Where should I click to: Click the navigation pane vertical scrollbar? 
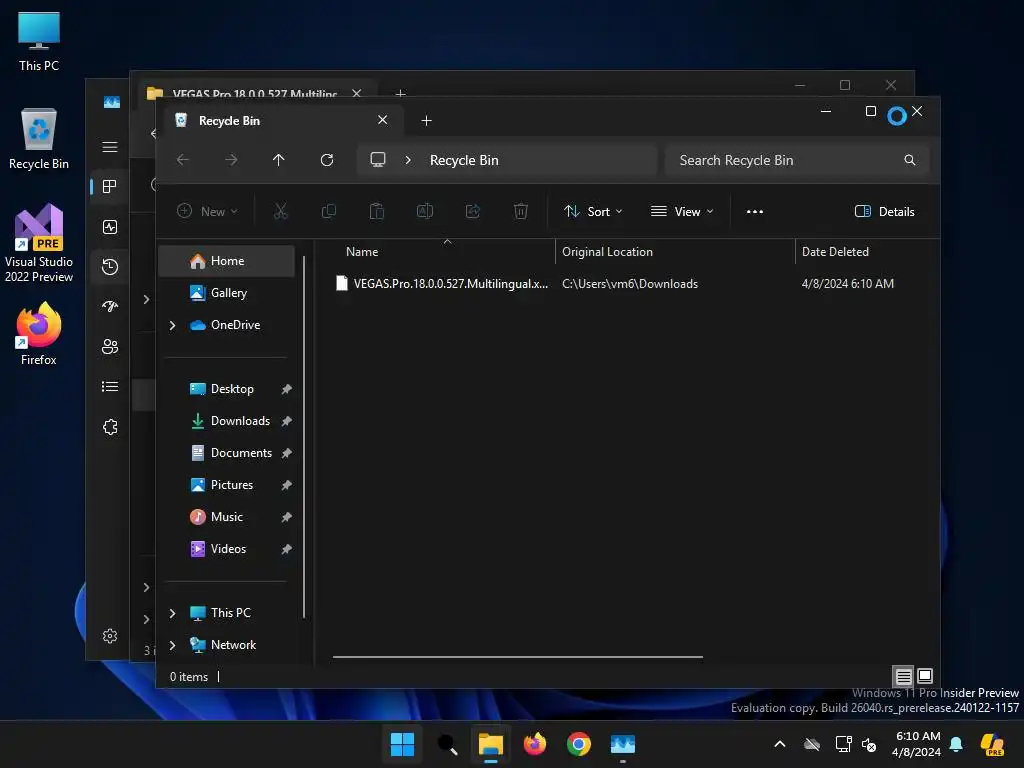click(304, 436)
